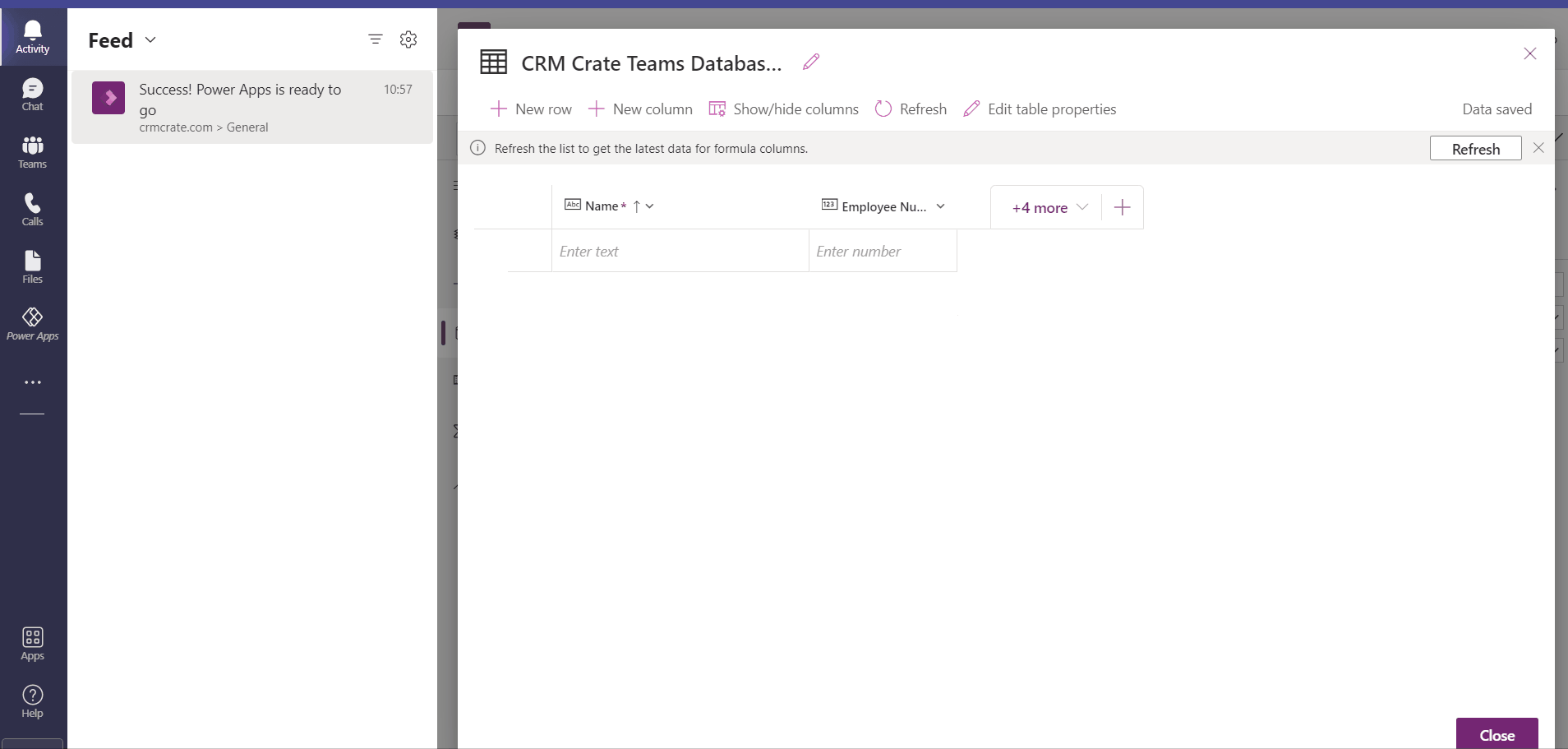Open Power Apps from the sidebar
The width and height of the screenshot is (1568, 749).
(32, 322)
